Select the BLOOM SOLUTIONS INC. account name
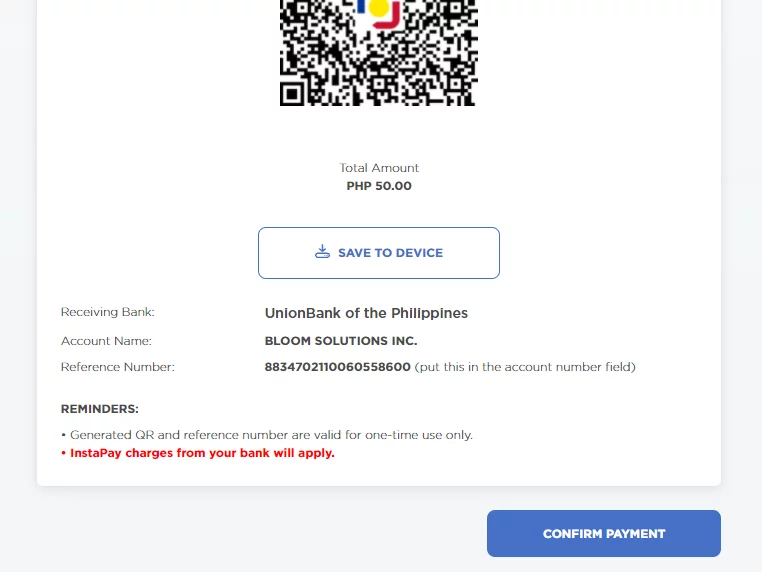This screenshot has height=572, width=762. (x=341, y=341)
